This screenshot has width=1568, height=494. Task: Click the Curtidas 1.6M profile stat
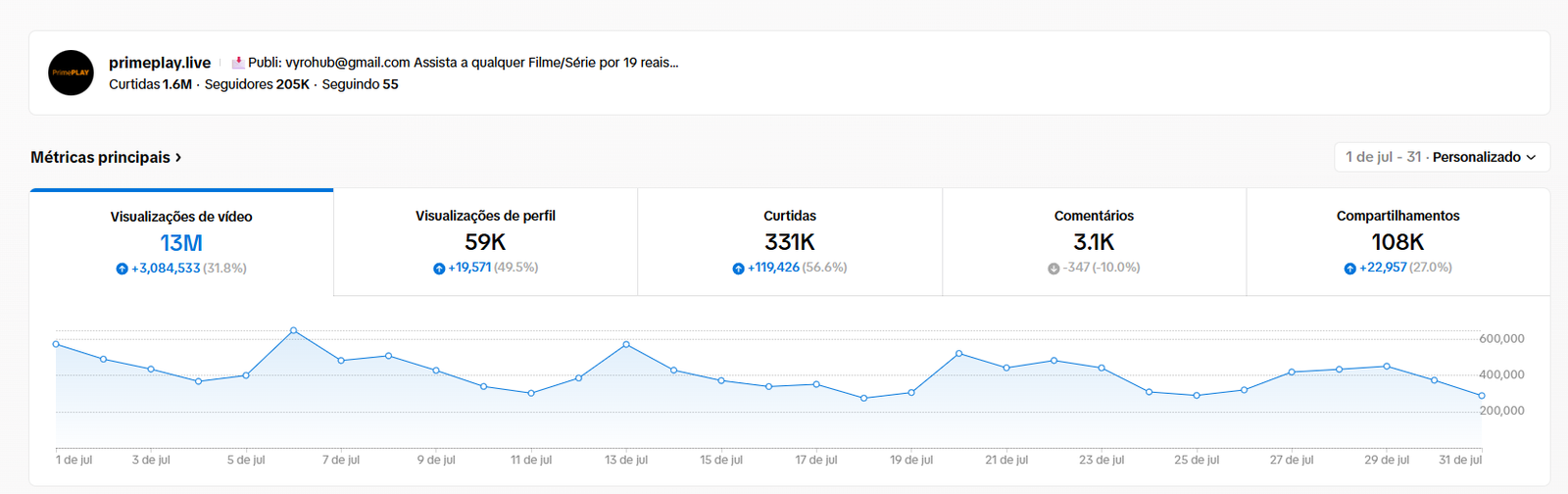150,84
